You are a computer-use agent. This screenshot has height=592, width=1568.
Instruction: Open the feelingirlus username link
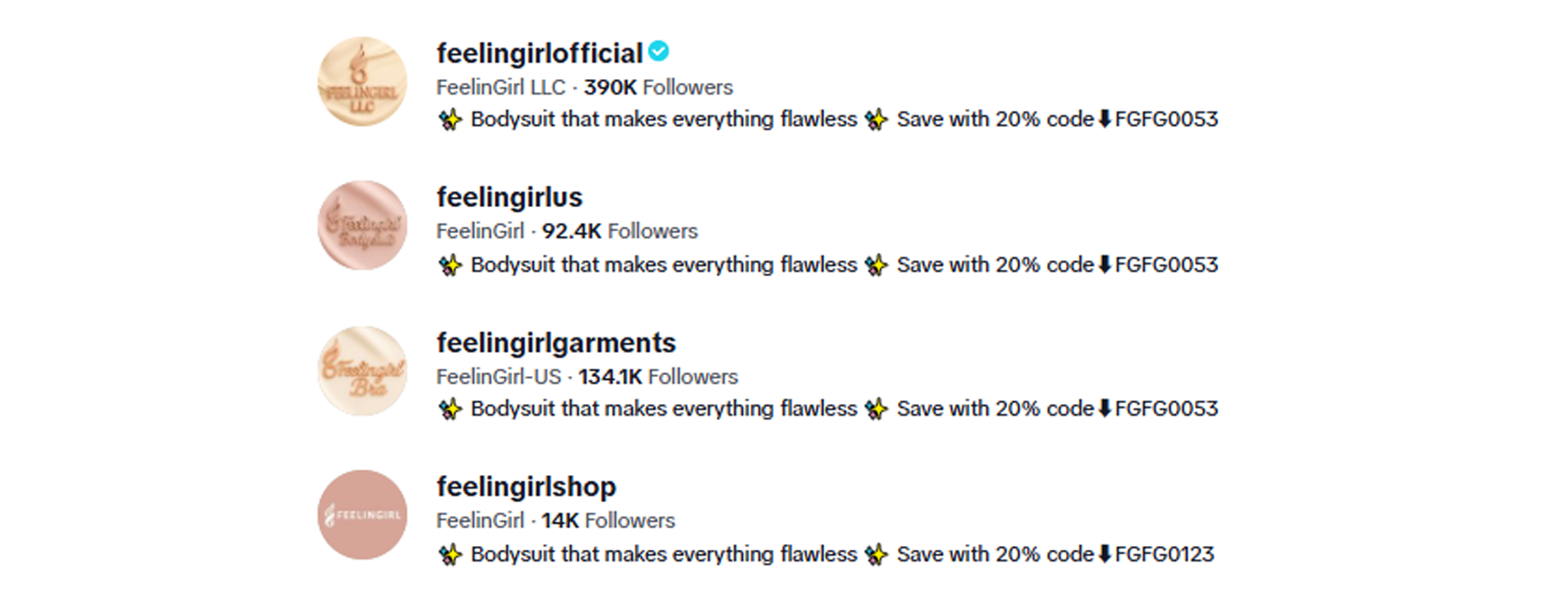509,197
